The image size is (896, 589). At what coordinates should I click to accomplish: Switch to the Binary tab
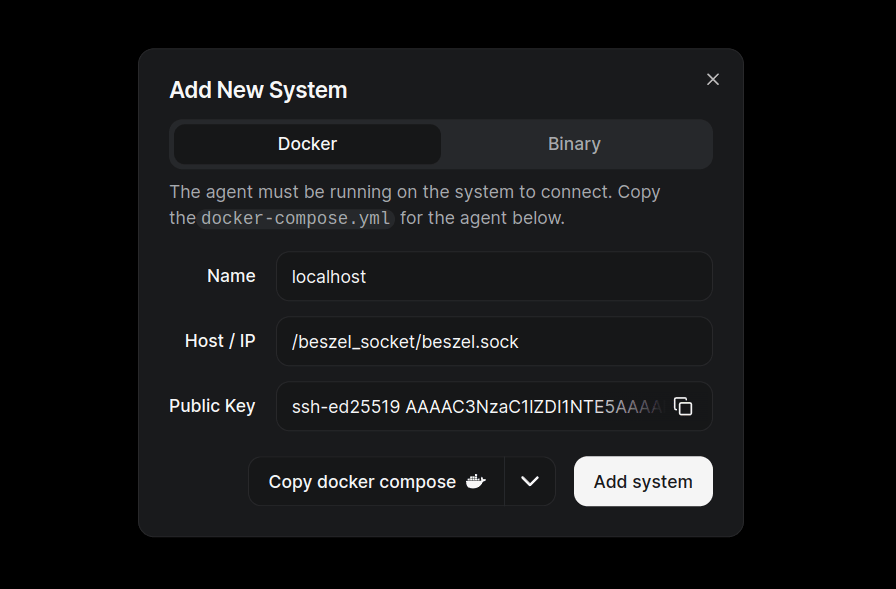(574, 144)
